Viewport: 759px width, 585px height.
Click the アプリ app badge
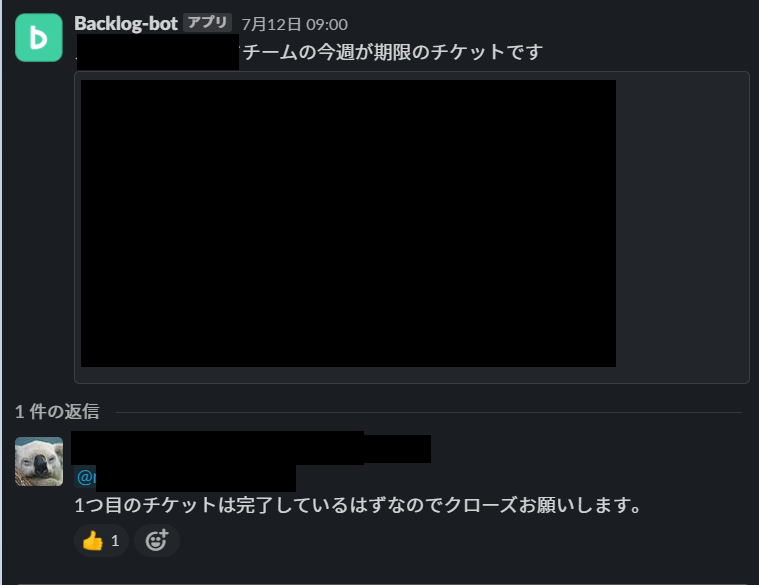(208, 23)
